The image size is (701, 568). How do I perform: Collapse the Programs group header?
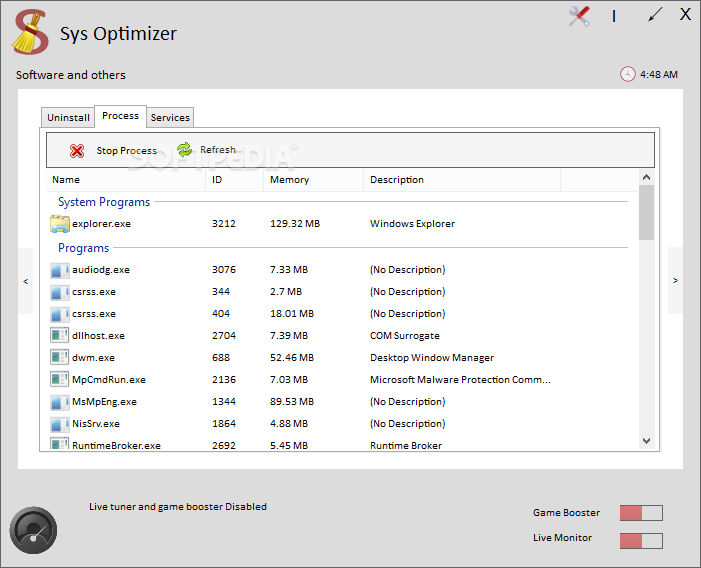click(x=84, y=248)
